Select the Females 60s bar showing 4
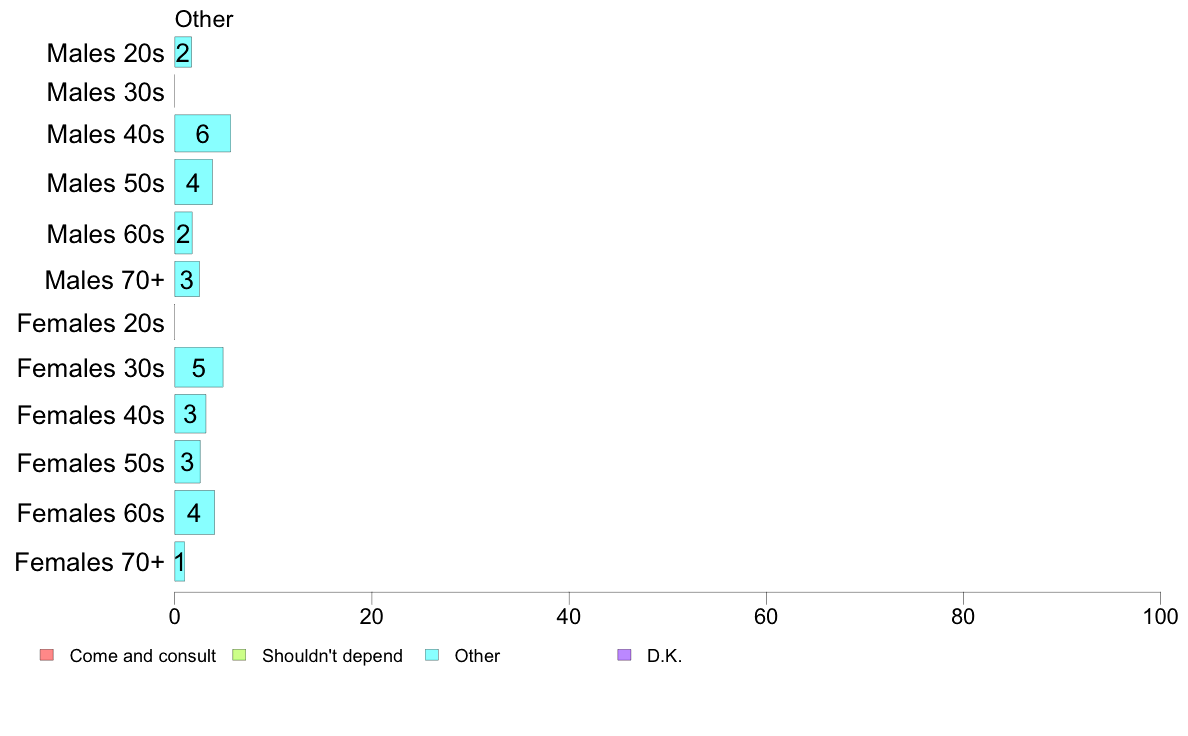The width and height of the screenshot is (1188, 736). click(194, 512)
